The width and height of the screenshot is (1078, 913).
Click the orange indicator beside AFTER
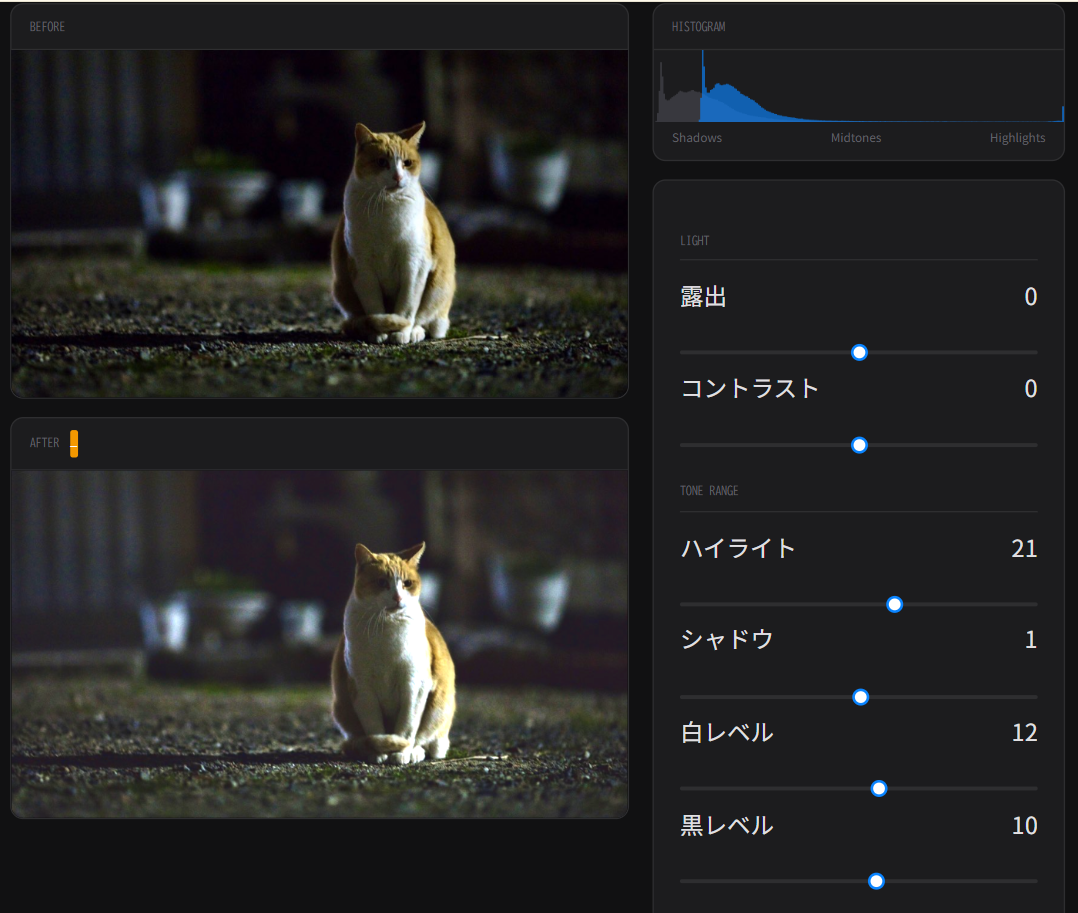[x=74, y=443]
